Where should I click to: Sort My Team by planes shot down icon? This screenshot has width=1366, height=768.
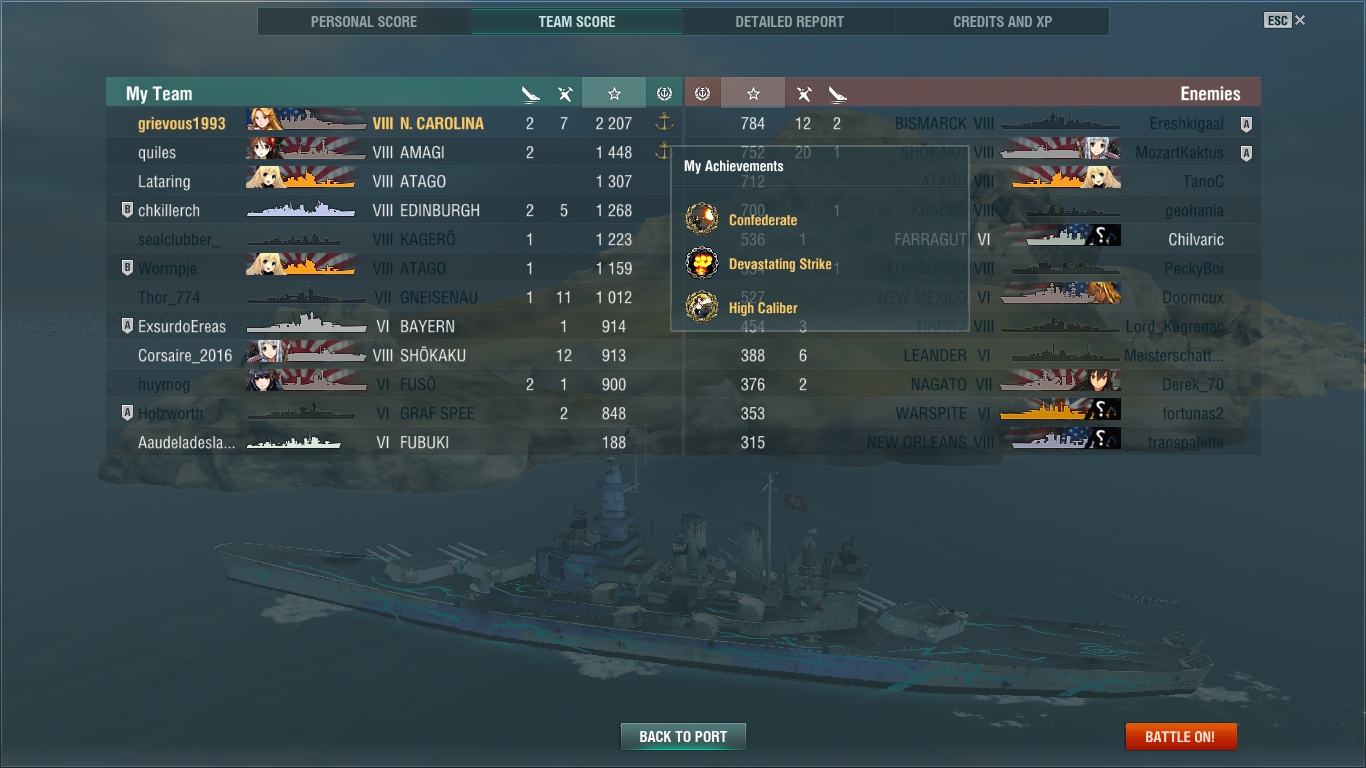click(565, 94)
